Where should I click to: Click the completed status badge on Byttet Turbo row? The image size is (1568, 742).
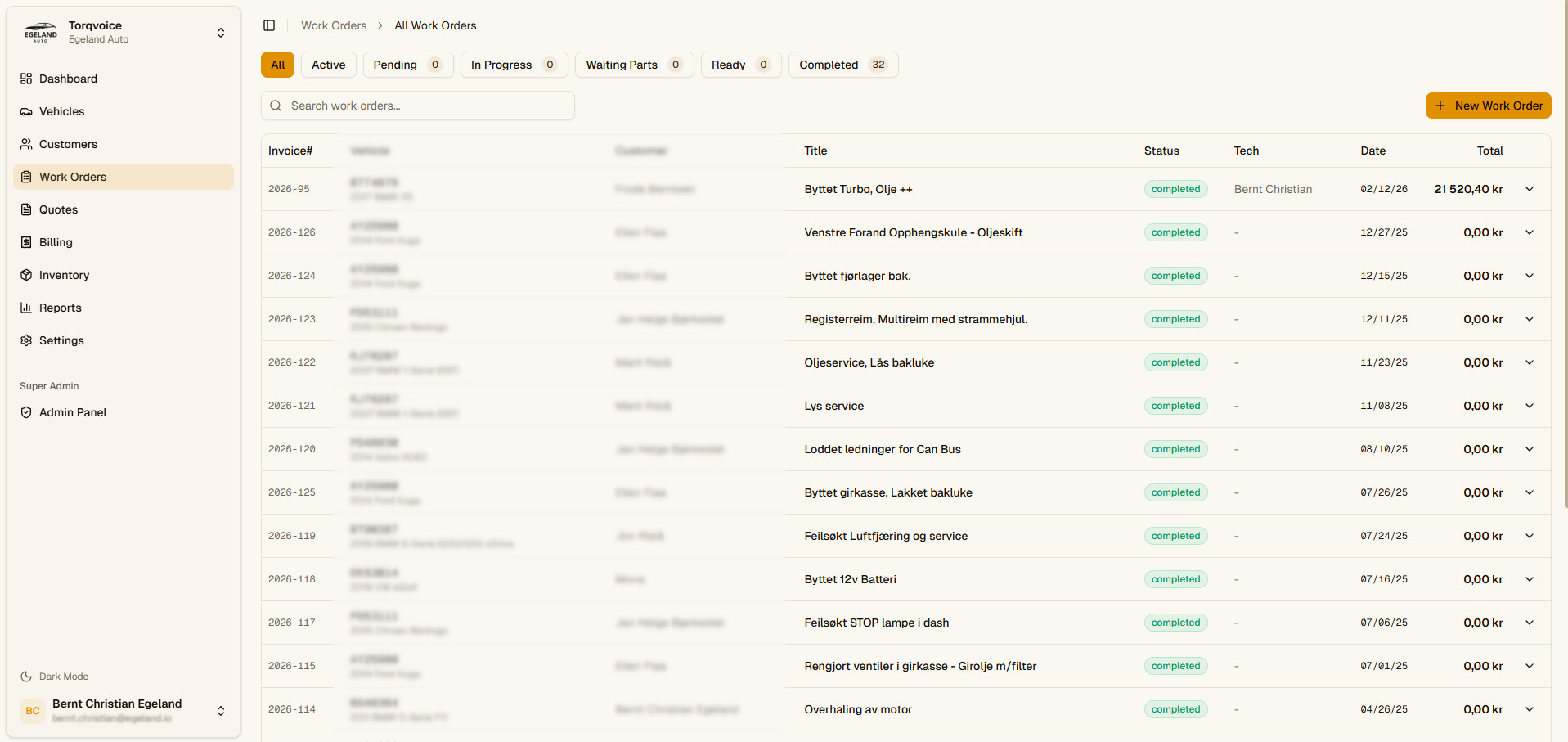click(1175, 189)
